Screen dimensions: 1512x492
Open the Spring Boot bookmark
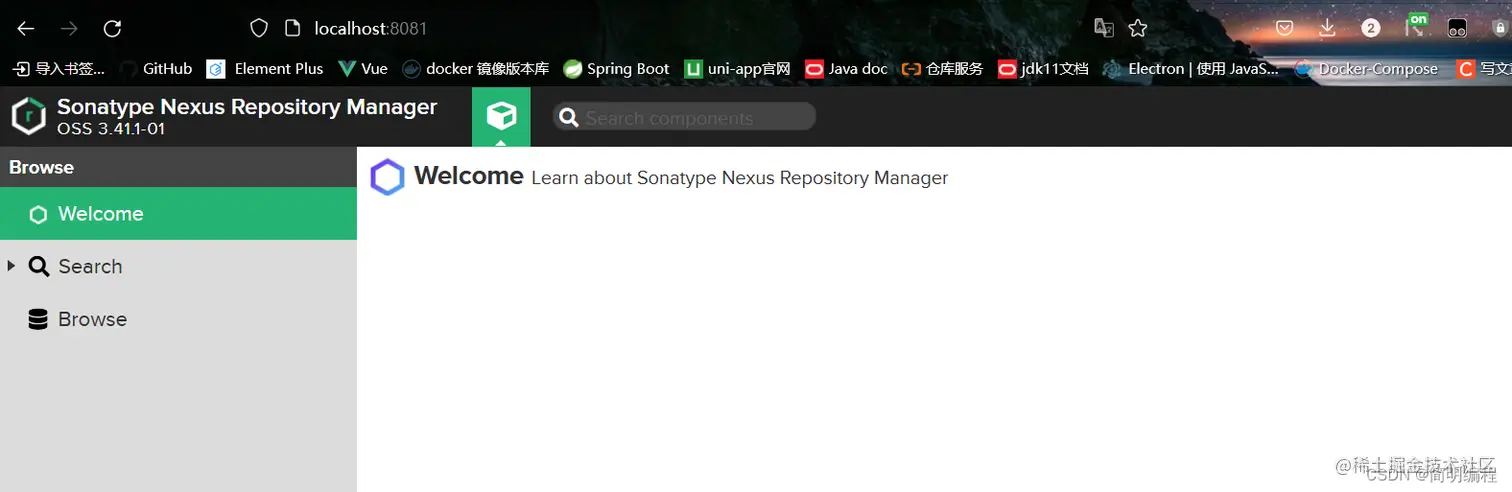click(x=616, y=69)
